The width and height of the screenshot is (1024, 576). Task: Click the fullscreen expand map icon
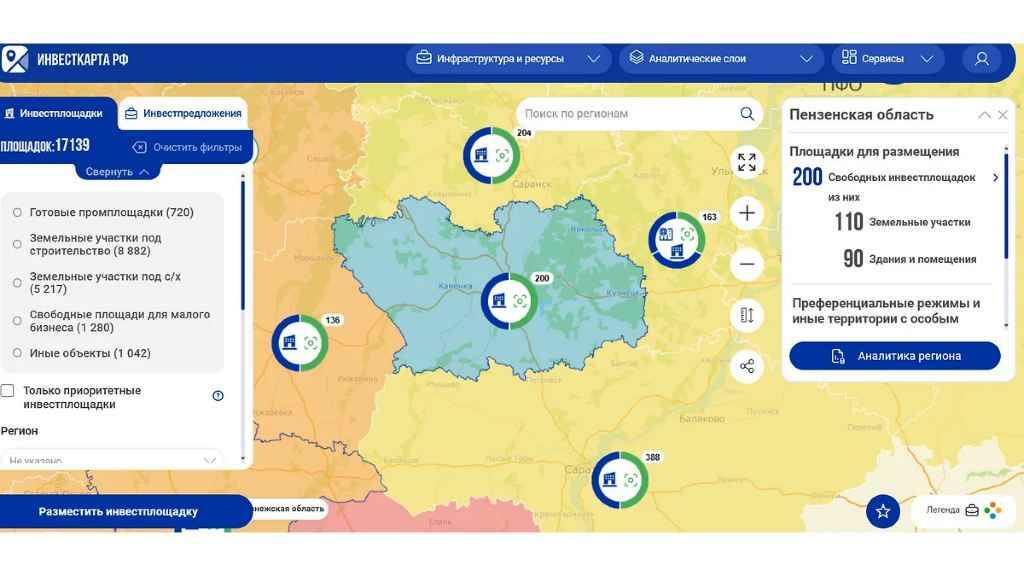746,163
